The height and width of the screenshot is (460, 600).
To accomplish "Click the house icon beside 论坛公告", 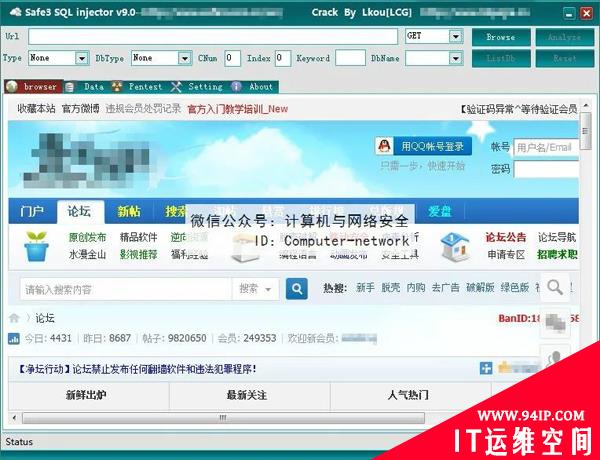I will 455,247.
